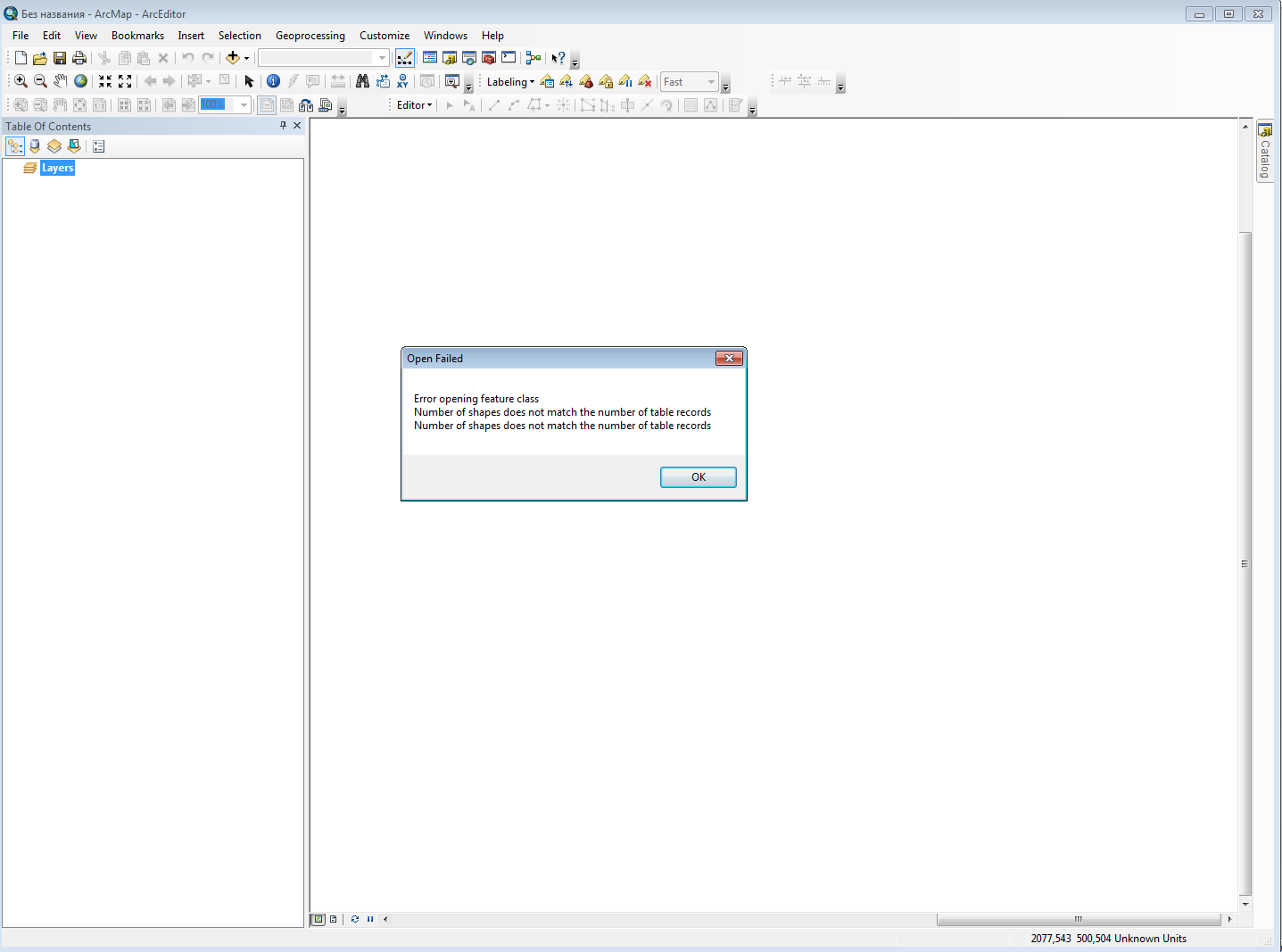Select the Pan hand tool
1282x952 pixels.
pos(60,81)
